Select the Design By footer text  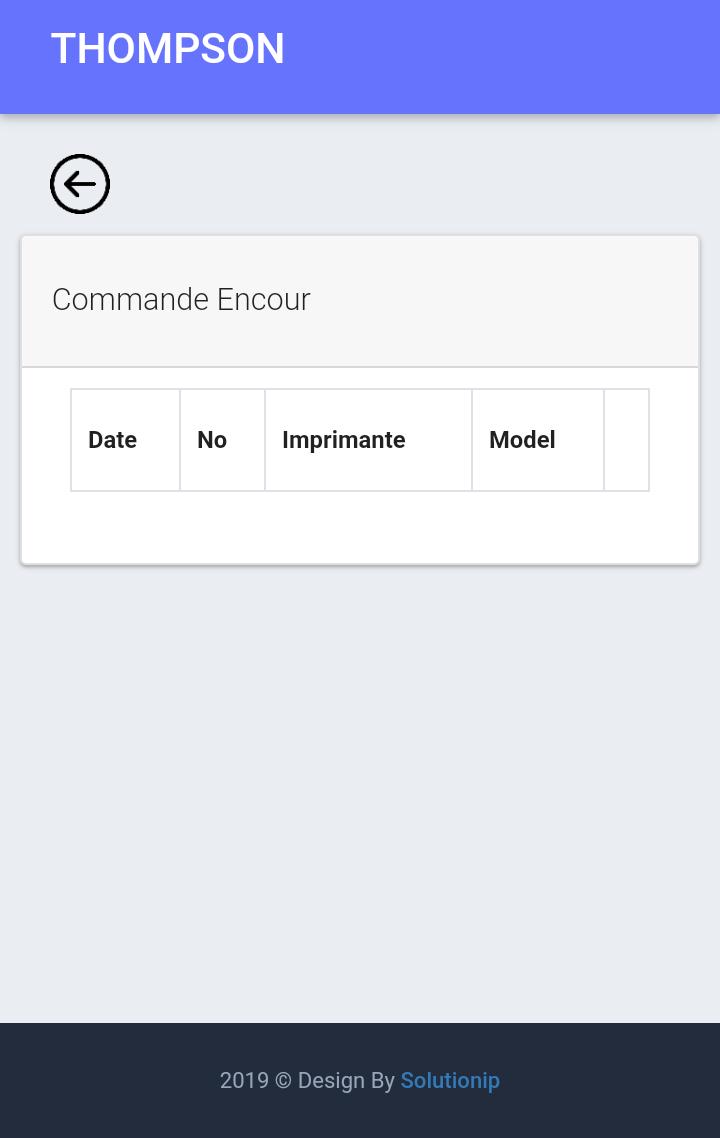tap(346, 1081)
